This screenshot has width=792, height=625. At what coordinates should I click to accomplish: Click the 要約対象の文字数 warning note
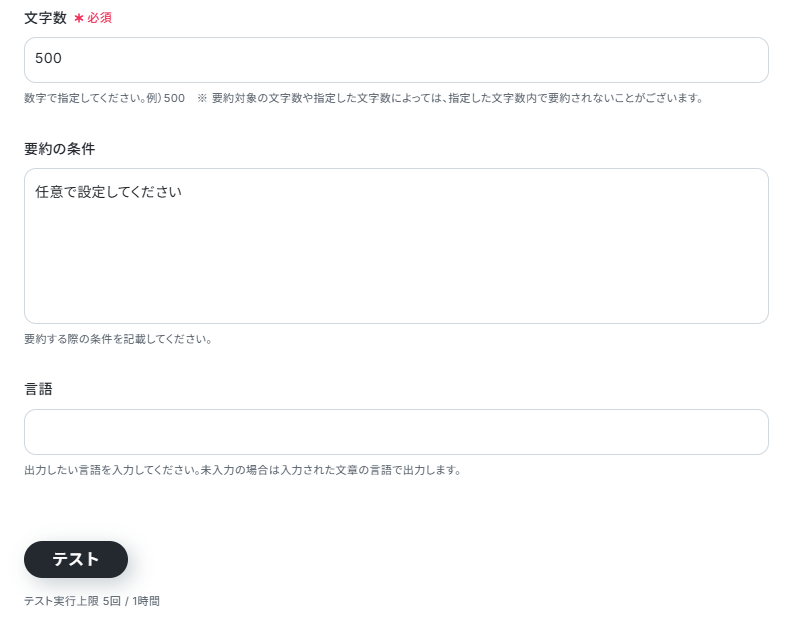coord(458,98)
